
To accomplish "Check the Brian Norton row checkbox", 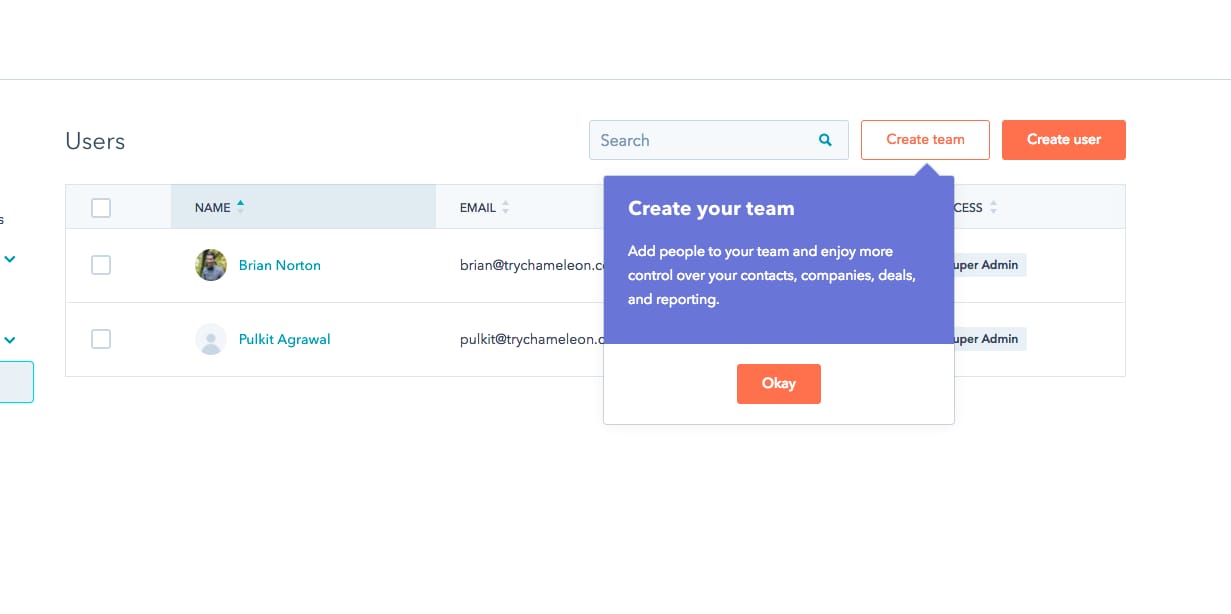I will click(x=101, y=265).
